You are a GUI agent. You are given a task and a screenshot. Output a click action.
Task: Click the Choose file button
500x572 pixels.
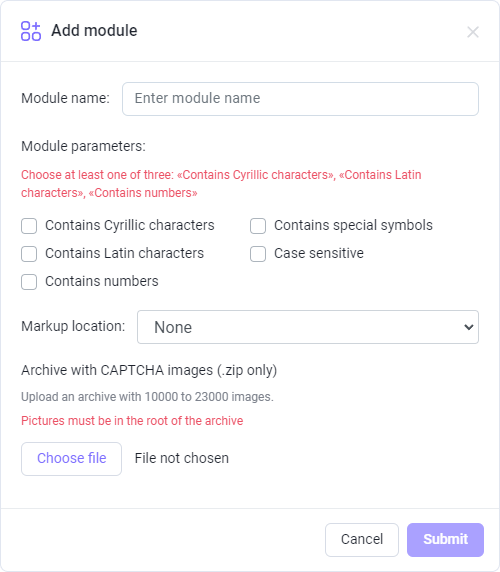[x=71, y=459]
